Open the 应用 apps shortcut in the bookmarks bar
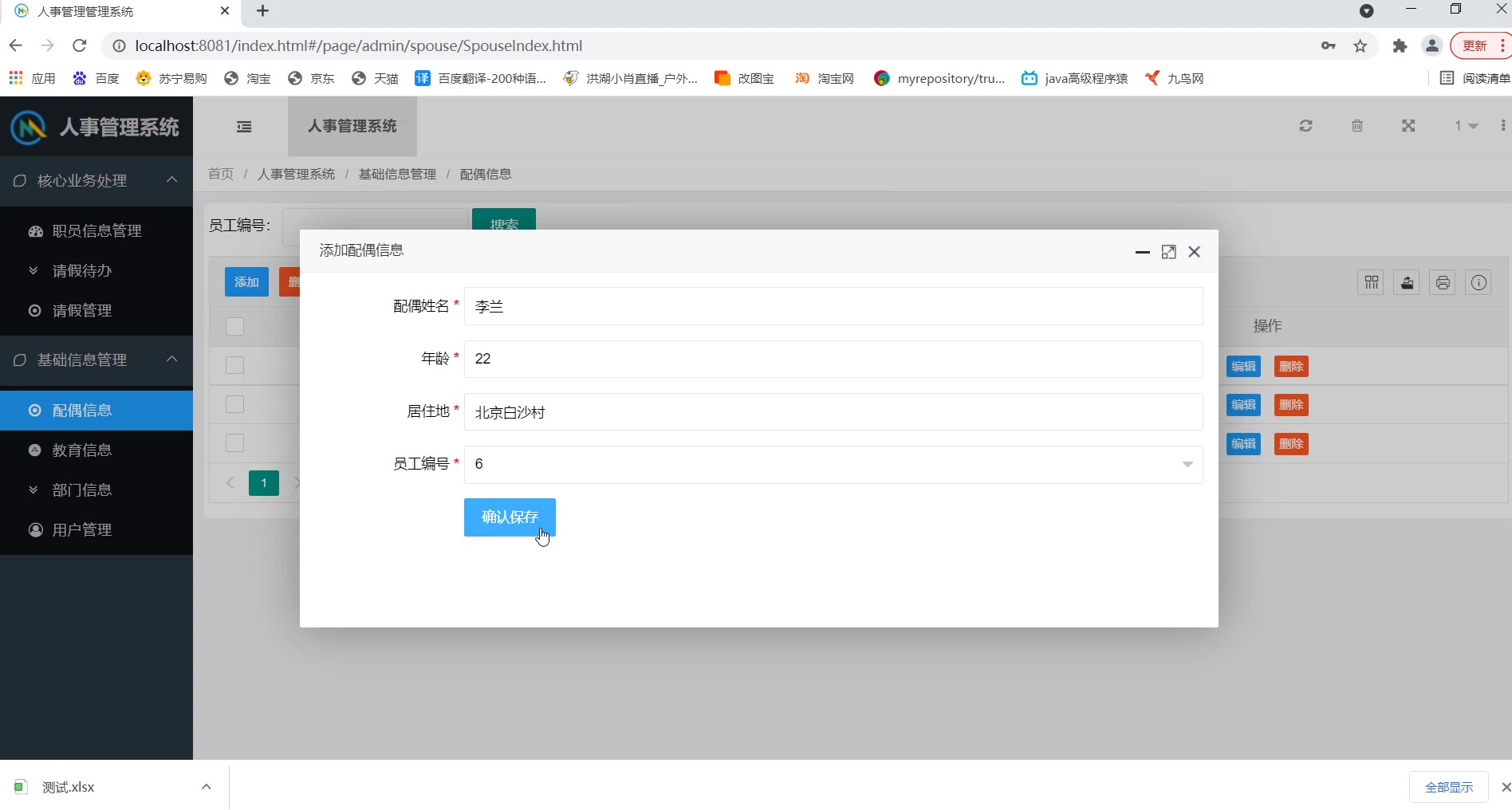 click(32, 78)
